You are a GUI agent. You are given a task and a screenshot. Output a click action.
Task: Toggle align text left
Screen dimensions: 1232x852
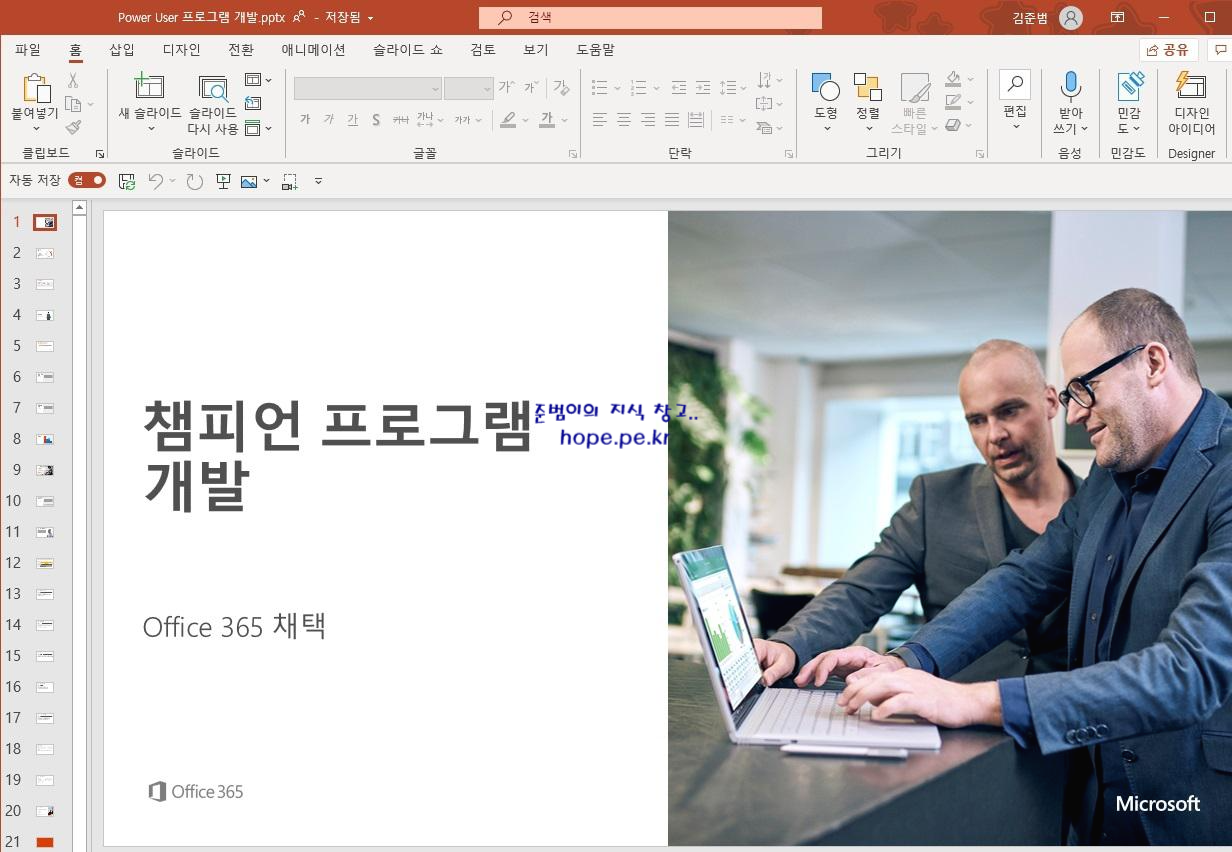pos(600,120)
